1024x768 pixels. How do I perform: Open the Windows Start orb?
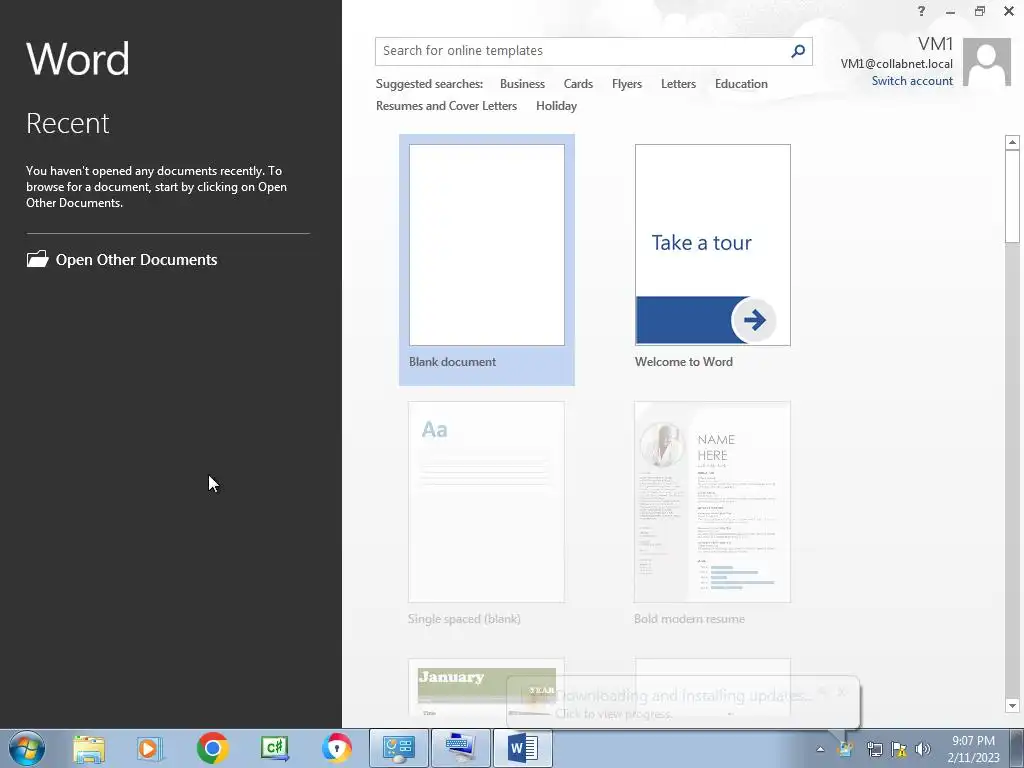point(27,748)
